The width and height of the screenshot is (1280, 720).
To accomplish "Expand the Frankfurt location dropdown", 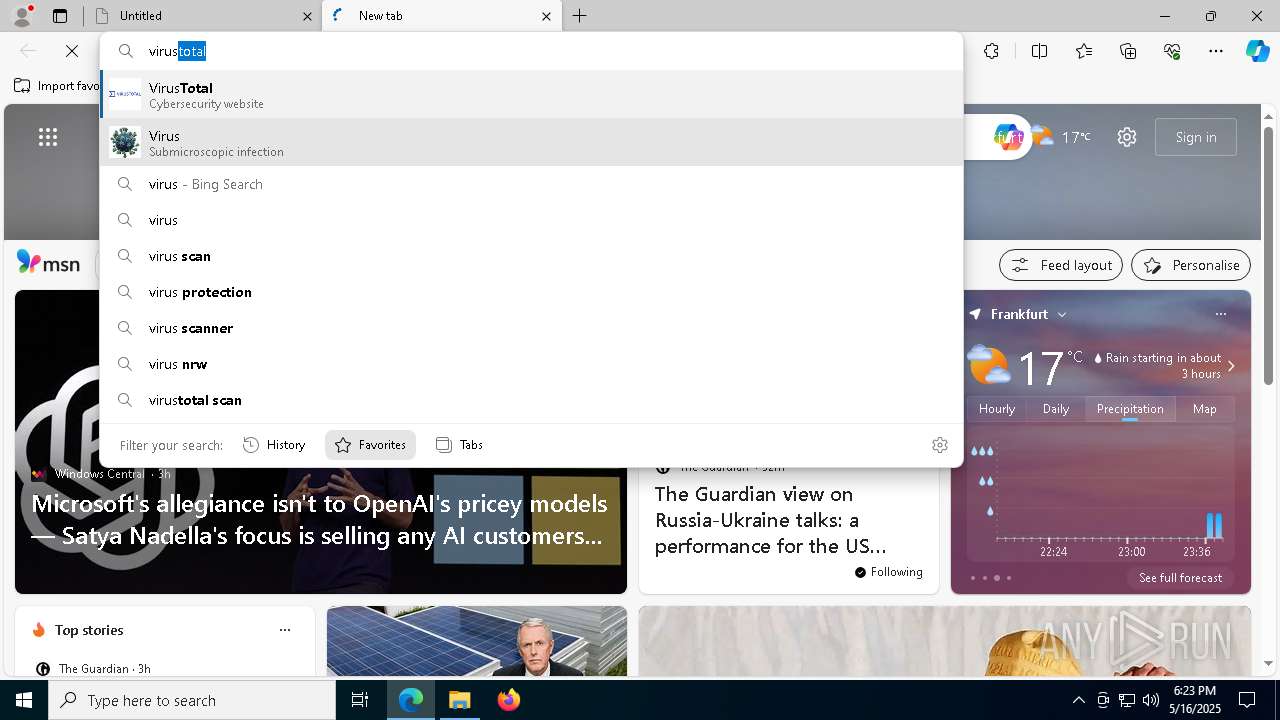I will (1062, 314).
